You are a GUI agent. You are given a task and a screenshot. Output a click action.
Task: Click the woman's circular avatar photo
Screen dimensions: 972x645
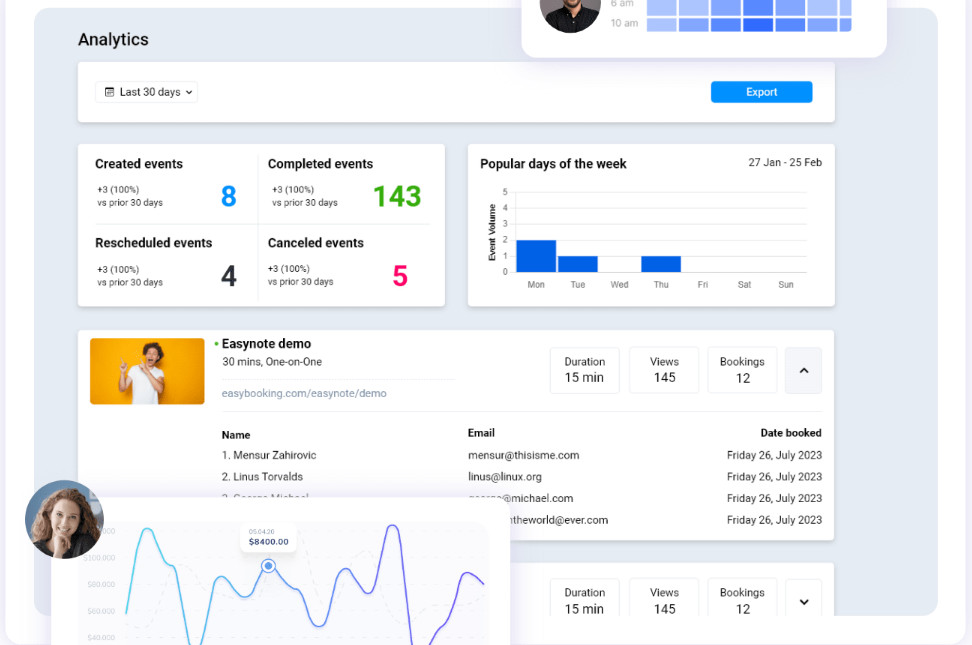tap(64, 519)
